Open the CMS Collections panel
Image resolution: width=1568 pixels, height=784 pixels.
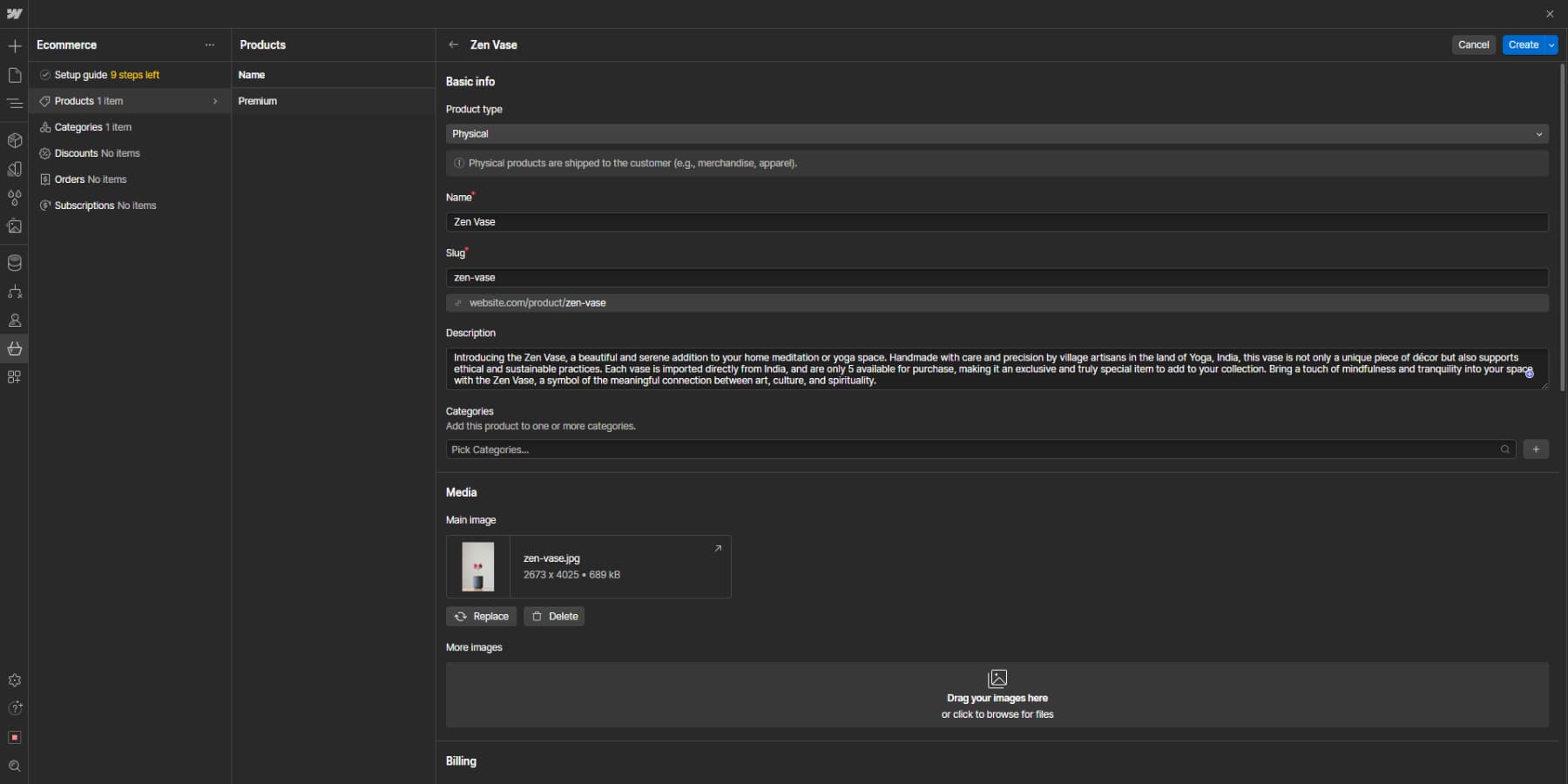15,262
